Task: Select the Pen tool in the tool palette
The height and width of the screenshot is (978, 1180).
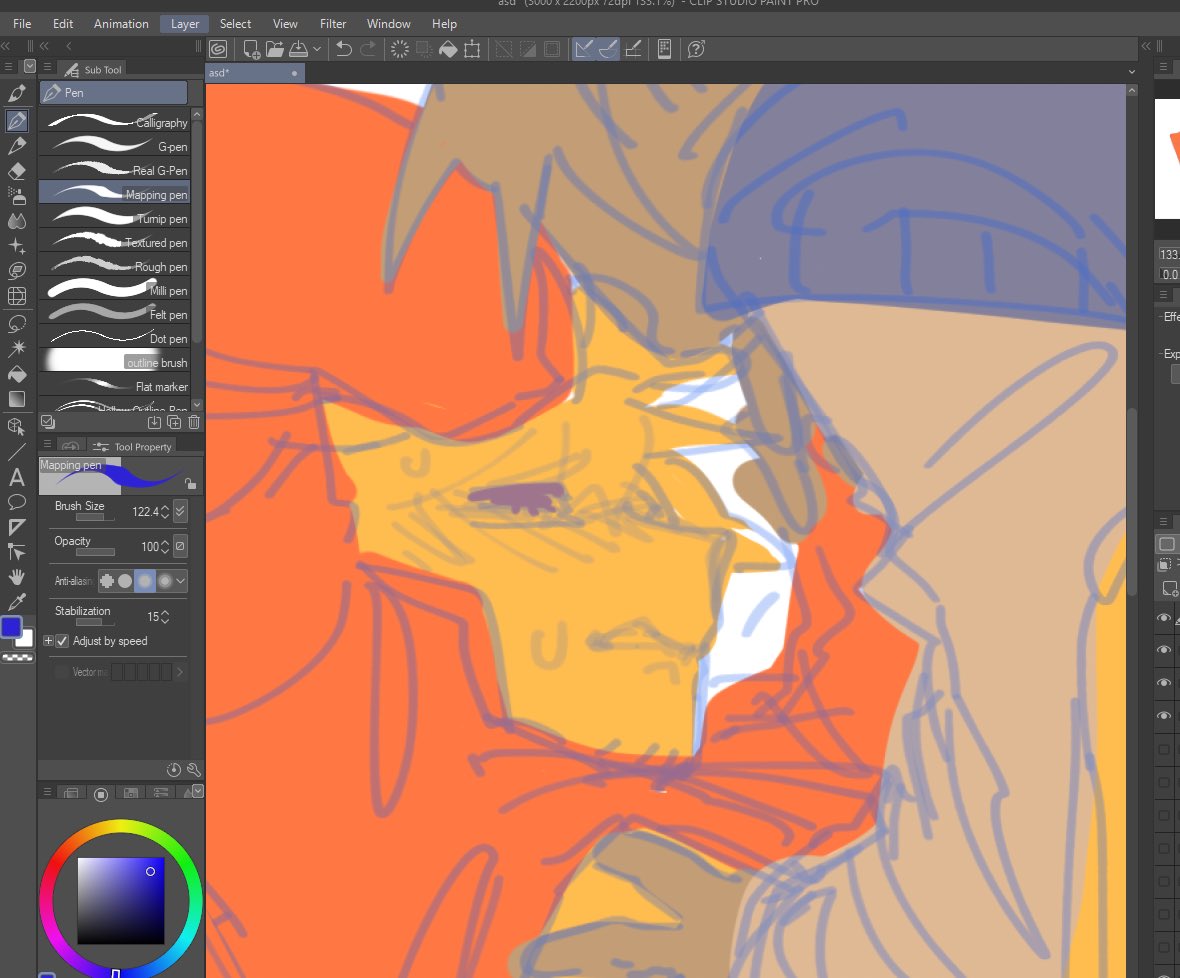Action: pyautogui.click(x=17, y=120)
